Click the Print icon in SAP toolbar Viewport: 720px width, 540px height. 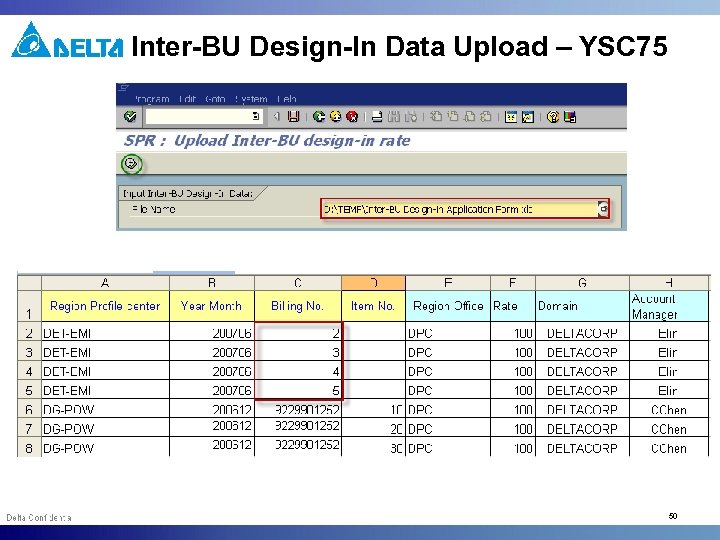[377, 117]
